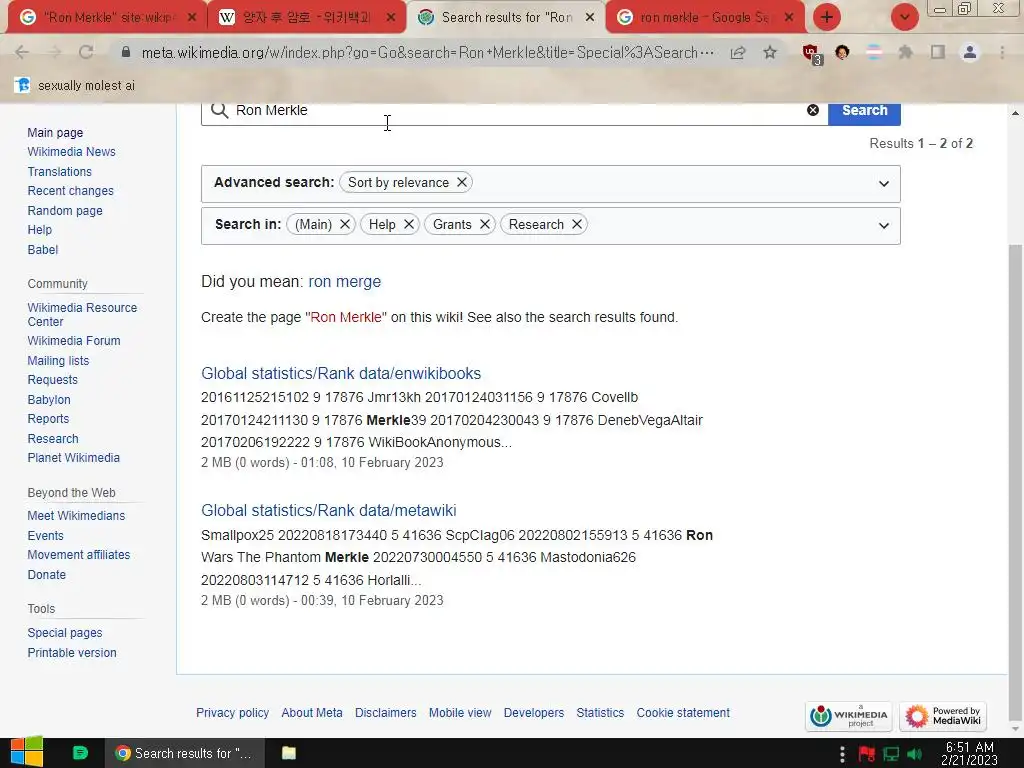The image size is (1024, 768).
Task: Click the speaker volume tray icon
Action: coord(915,754)
